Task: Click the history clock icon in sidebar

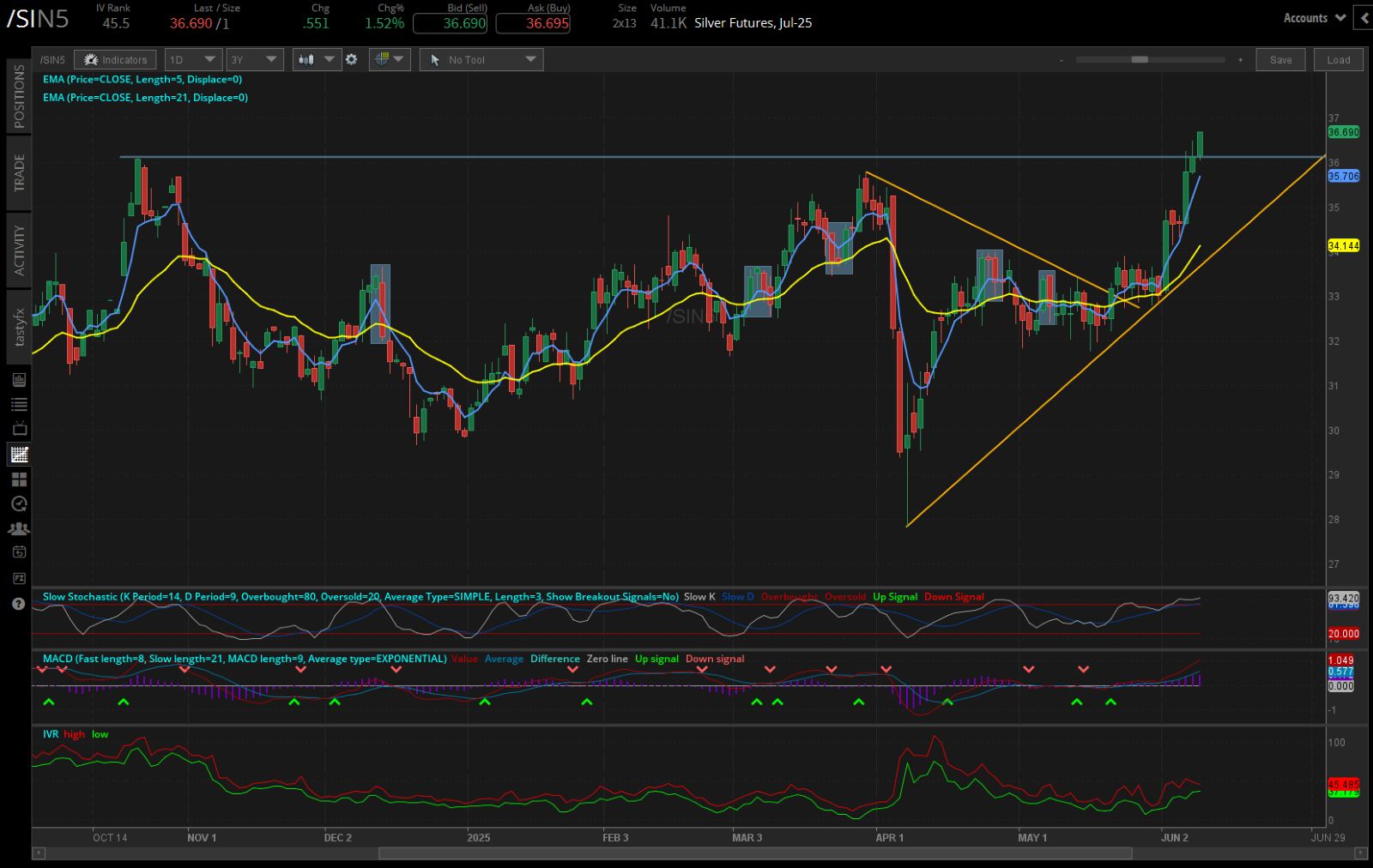Action: coord(18,503)
